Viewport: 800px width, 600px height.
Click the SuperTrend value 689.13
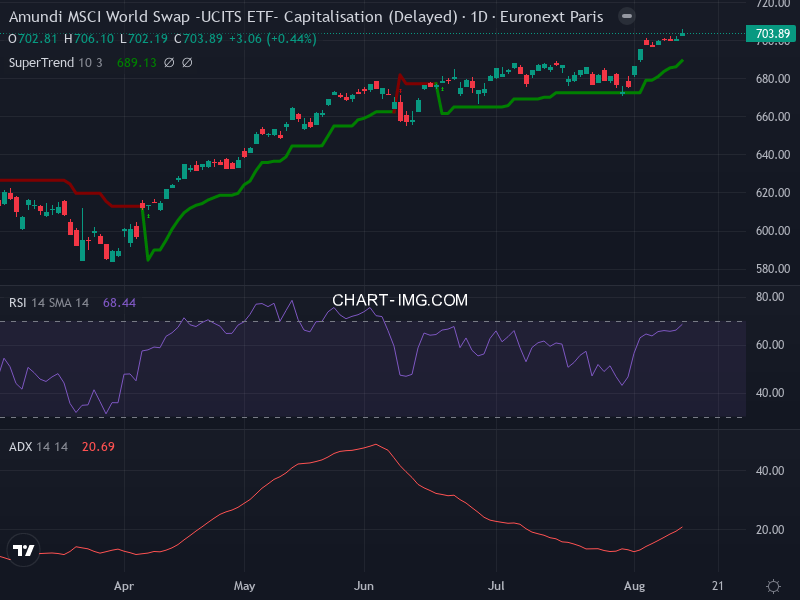137,63
